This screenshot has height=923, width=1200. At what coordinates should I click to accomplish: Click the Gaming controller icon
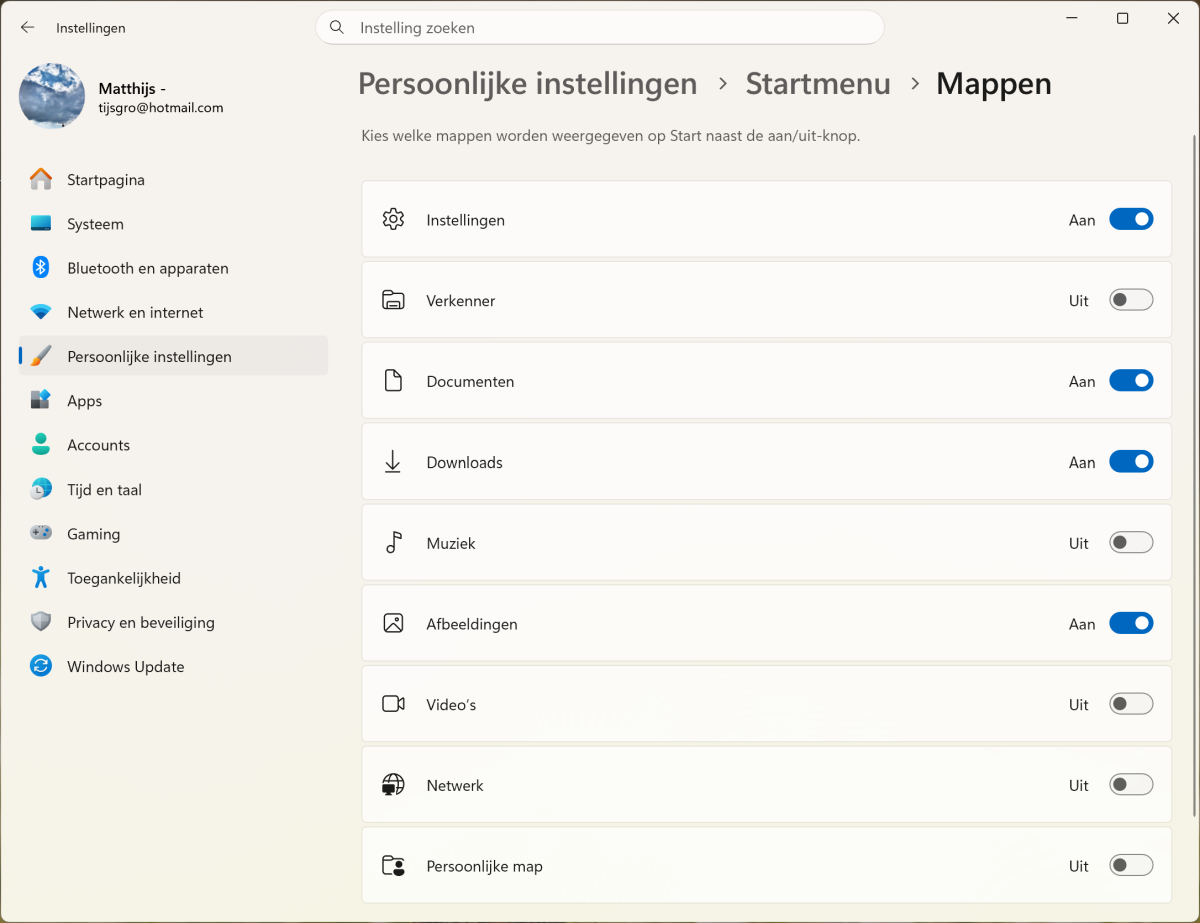pyautogui.click(x=41, y=534)
